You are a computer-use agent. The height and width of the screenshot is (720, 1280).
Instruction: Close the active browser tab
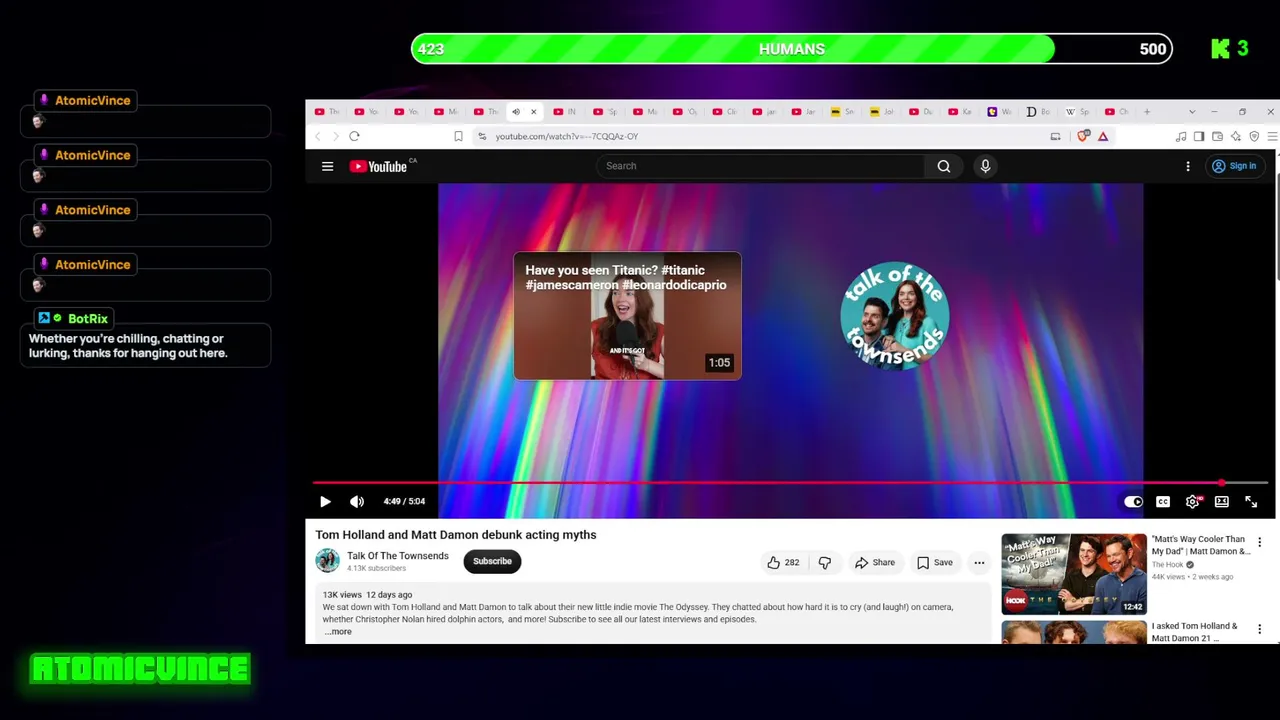533,112
